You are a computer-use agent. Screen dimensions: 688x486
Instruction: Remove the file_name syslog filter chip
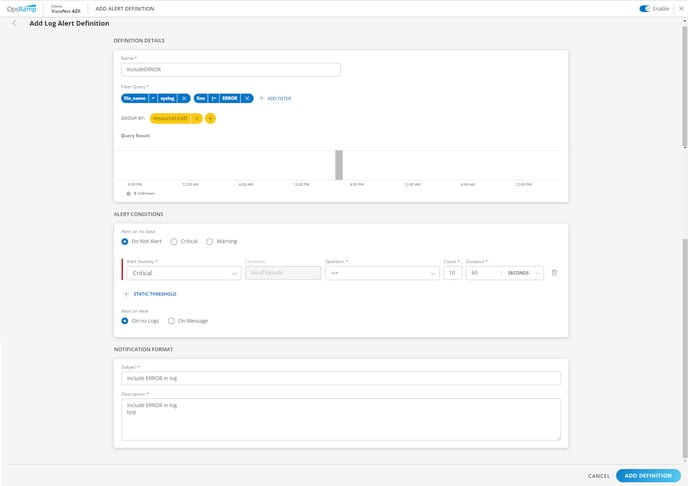click(185, 98)
